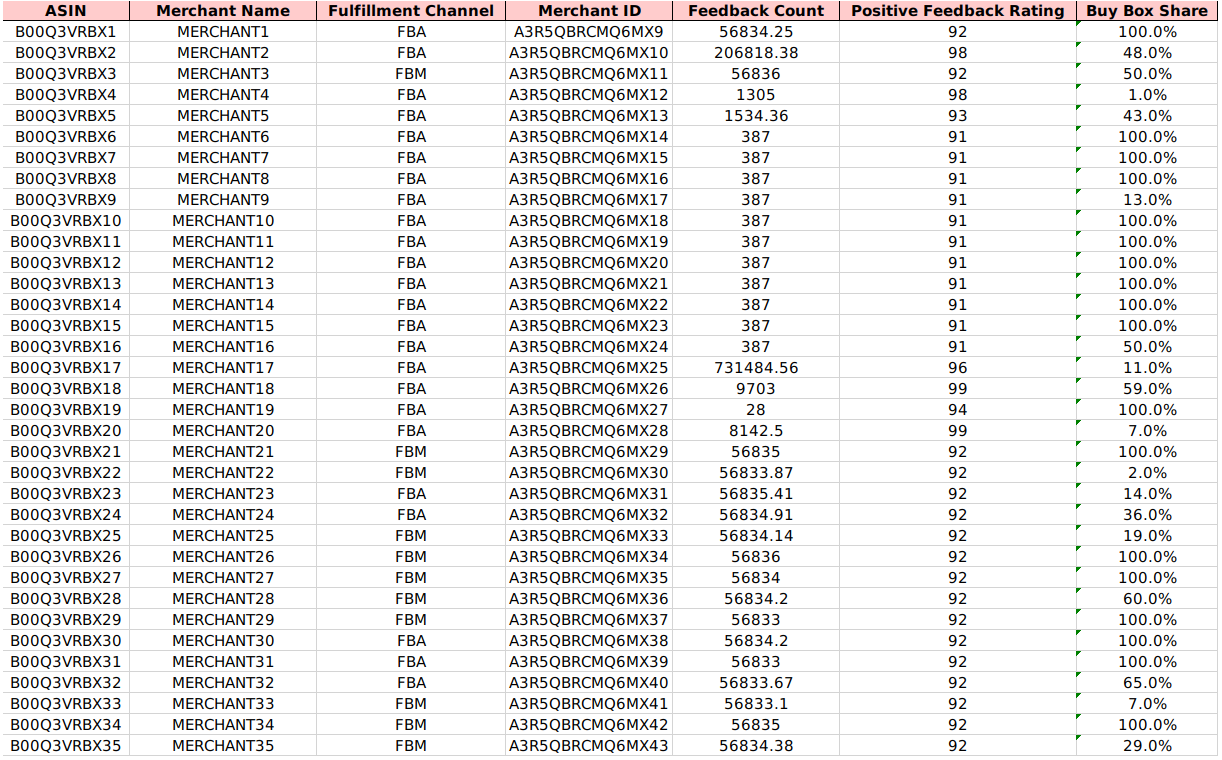This screenshot has height=760, width=1222.
Task: Click the MERCHANT30 cell
Action: click(224, 641)
